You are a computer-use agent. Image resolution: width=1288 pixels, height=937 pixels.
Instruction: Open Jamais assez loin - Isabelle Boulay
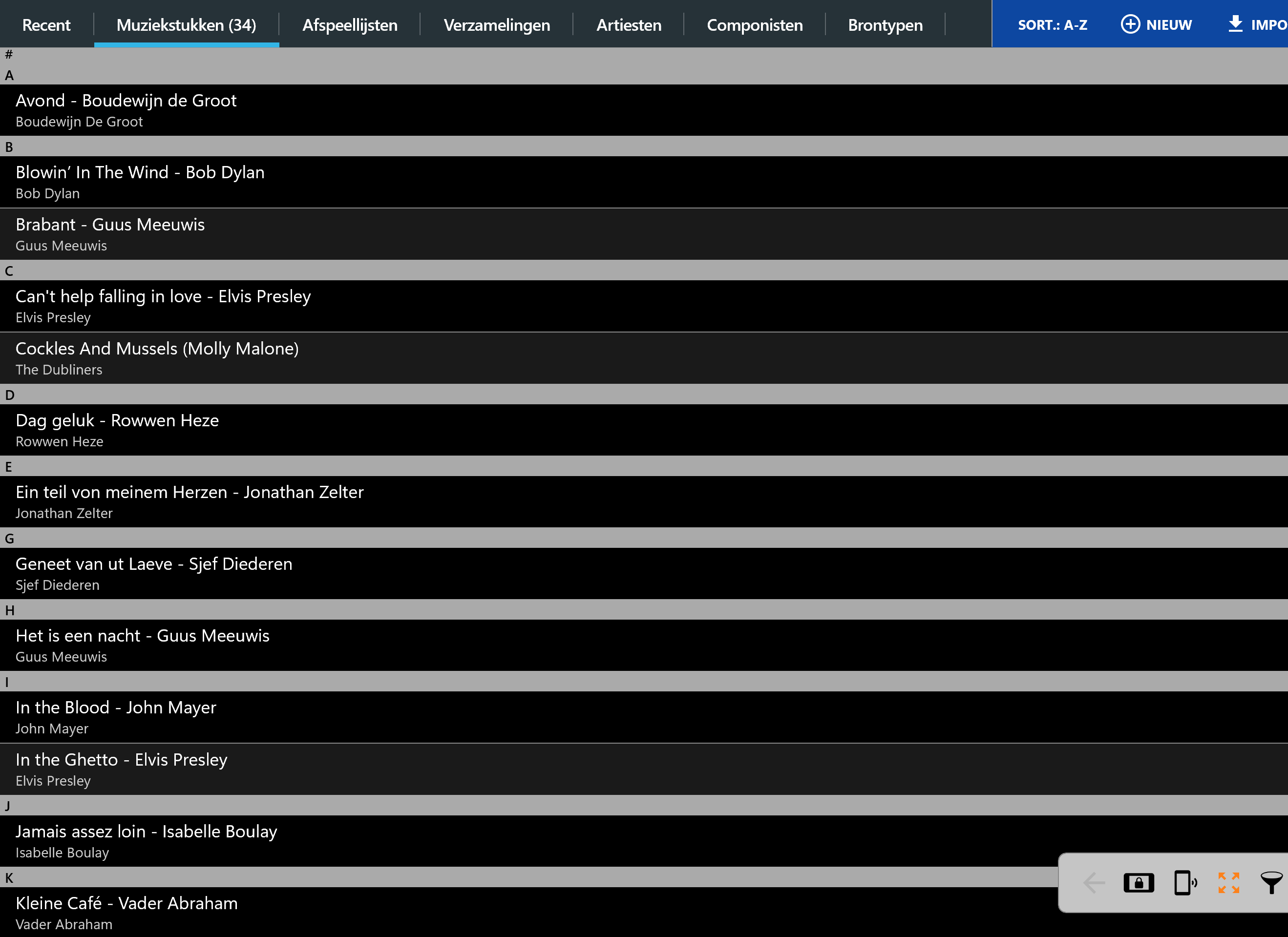pyautogui.click(x=644, y=841)
